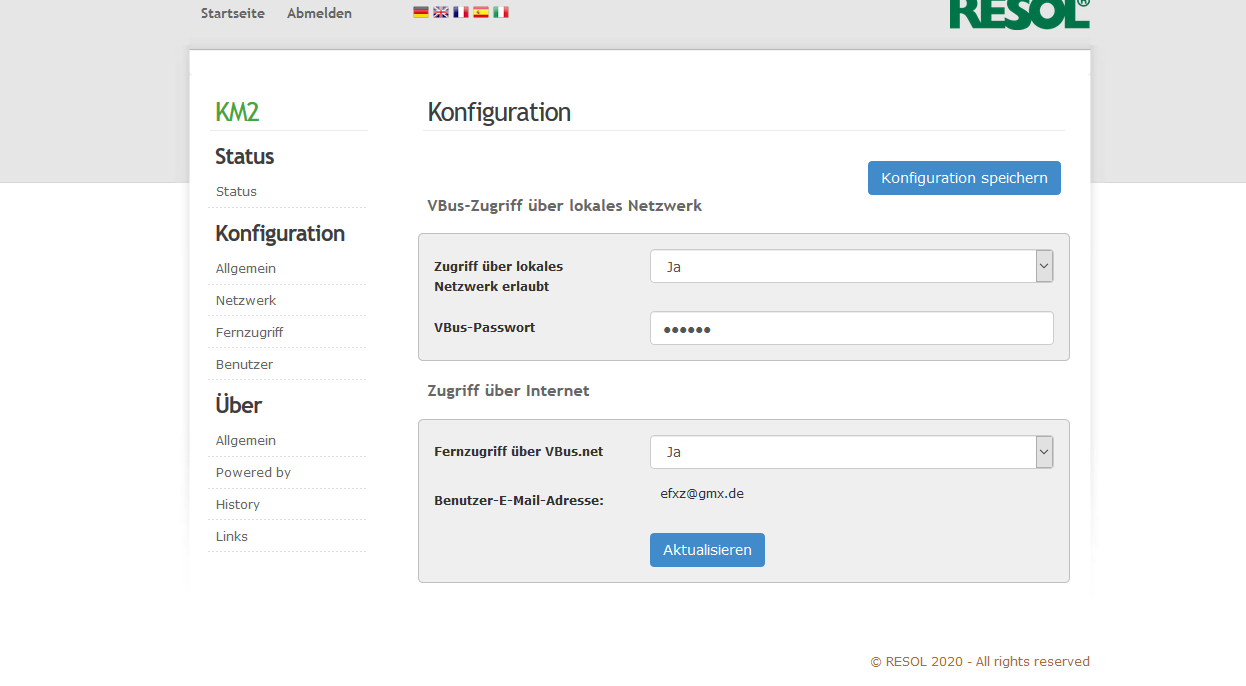This screenshot has width=1246, height=686.
Task: Open Fernzugriff über VBus.net dropdown
Action: pyautogui.click(x=852, y=452)
